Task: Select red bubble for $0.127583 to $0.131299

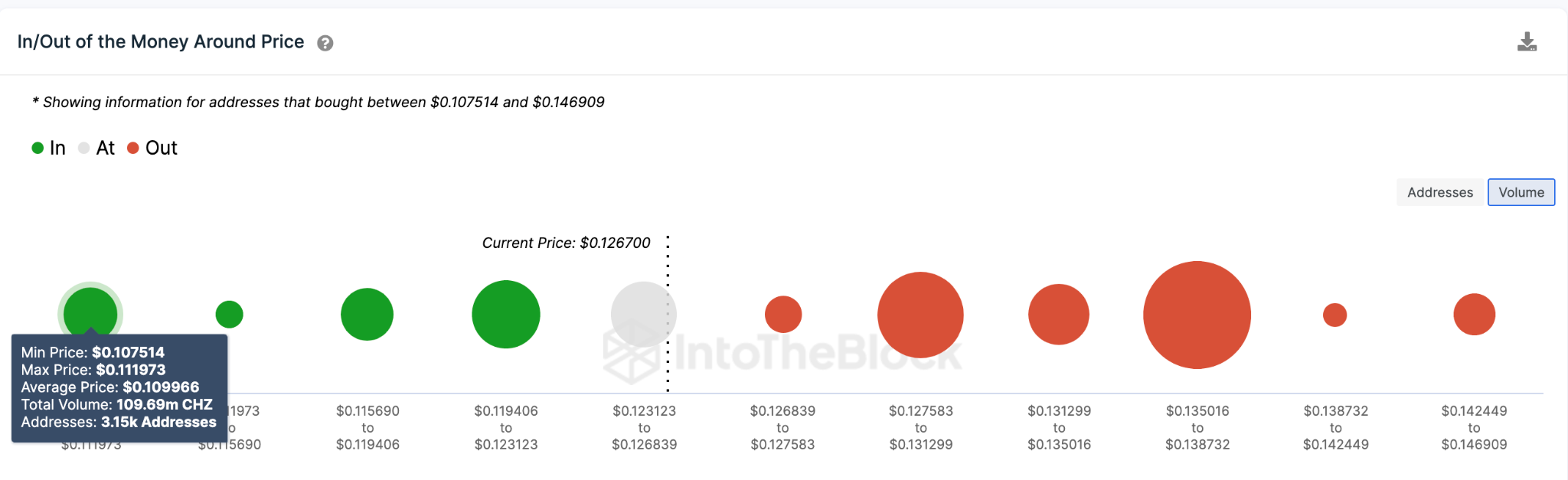Action: point(920,315)
